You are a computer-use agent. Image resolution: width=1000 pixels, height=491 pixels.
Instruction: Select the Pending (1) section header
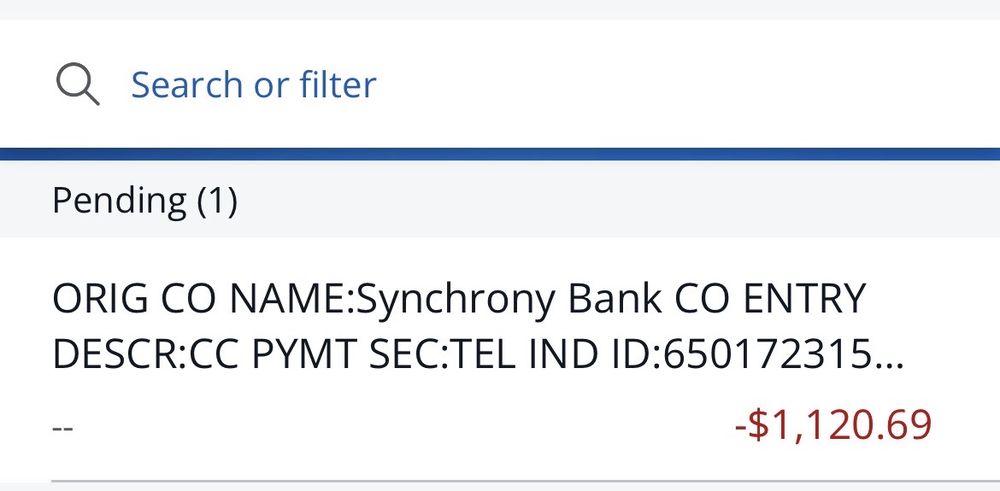145,202
